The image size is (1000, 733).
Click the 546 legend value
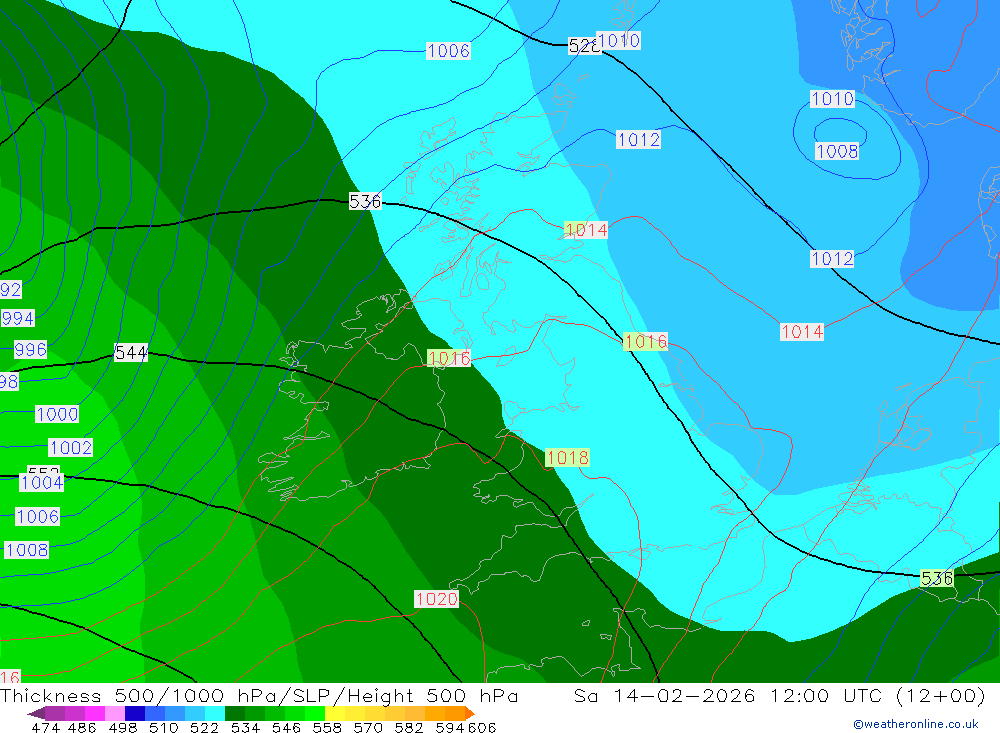286,727
